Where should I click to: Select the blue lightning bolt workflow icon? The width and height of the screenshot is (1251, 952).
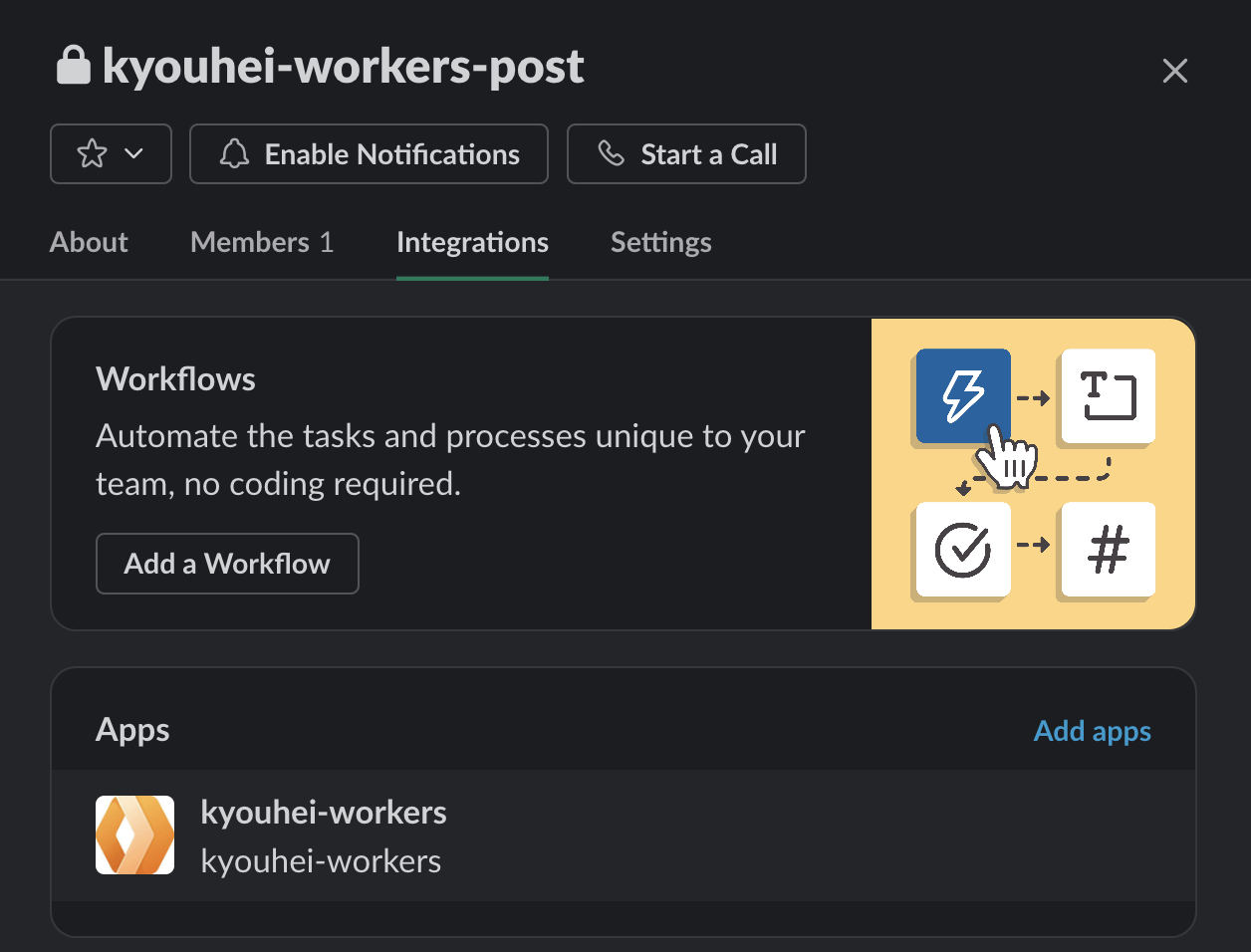962,395
